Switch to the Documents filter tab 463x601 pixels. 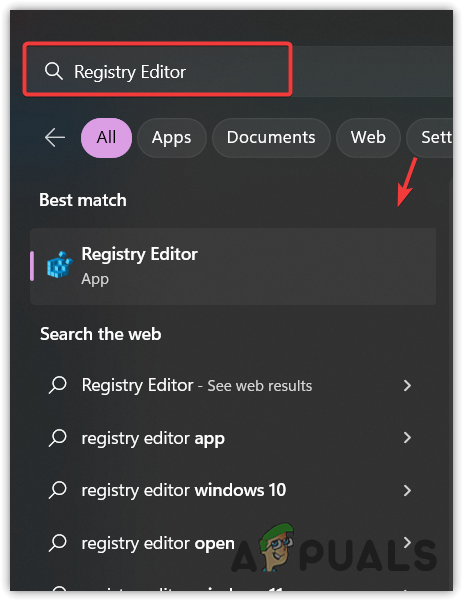click(271, 138)
